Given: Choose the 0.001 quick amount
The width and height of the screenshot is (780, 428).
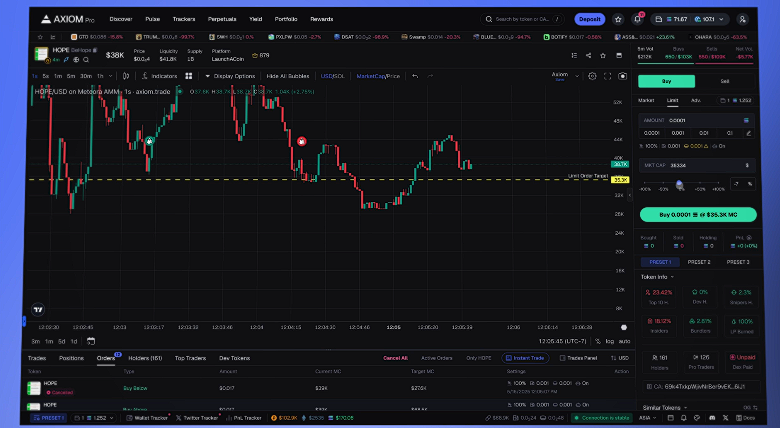Looking at the screenshot, I should pos(678,133).
